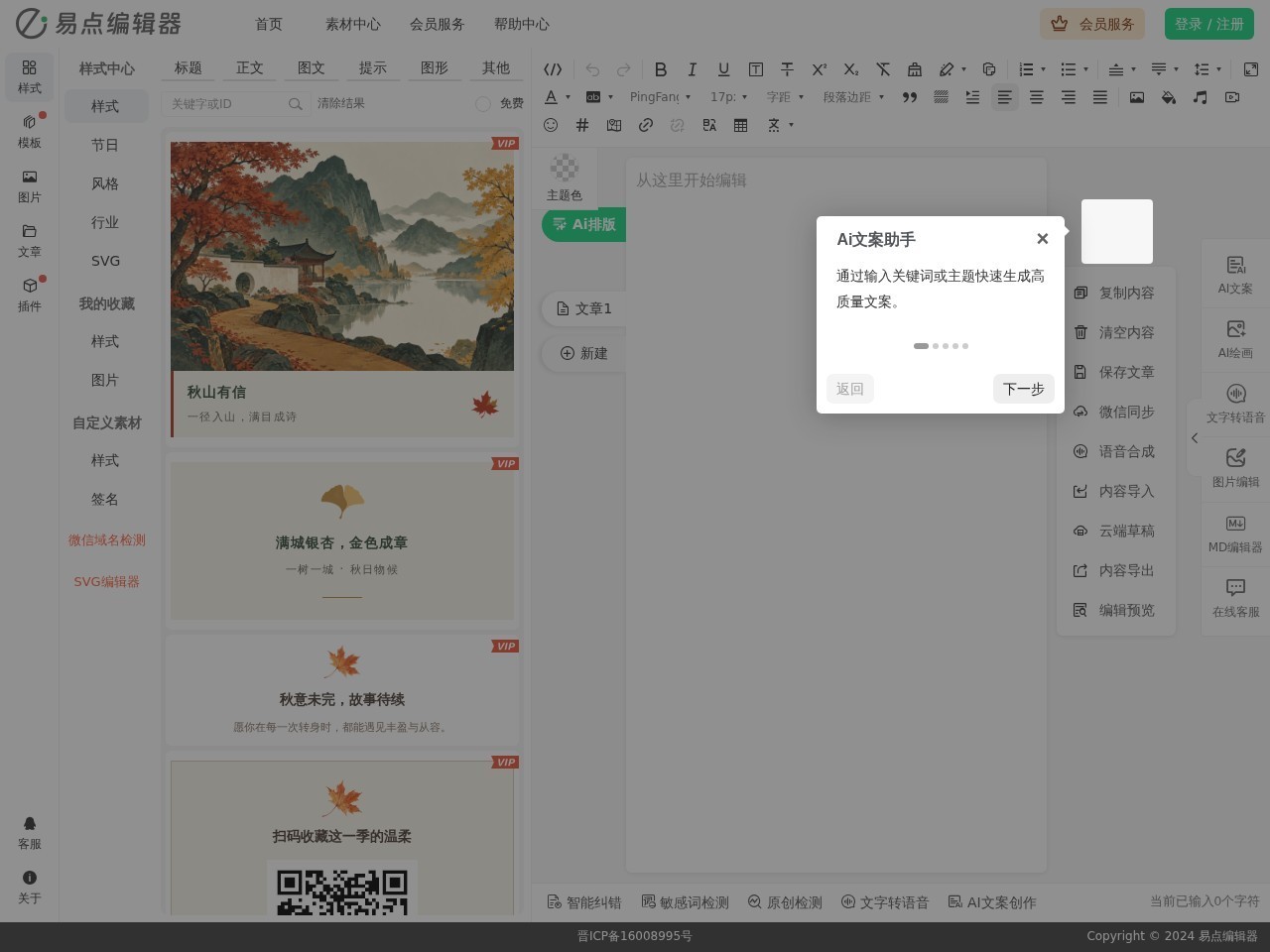Open 插件 in the left sidebar
The image size is (1270, 952).
30,295
